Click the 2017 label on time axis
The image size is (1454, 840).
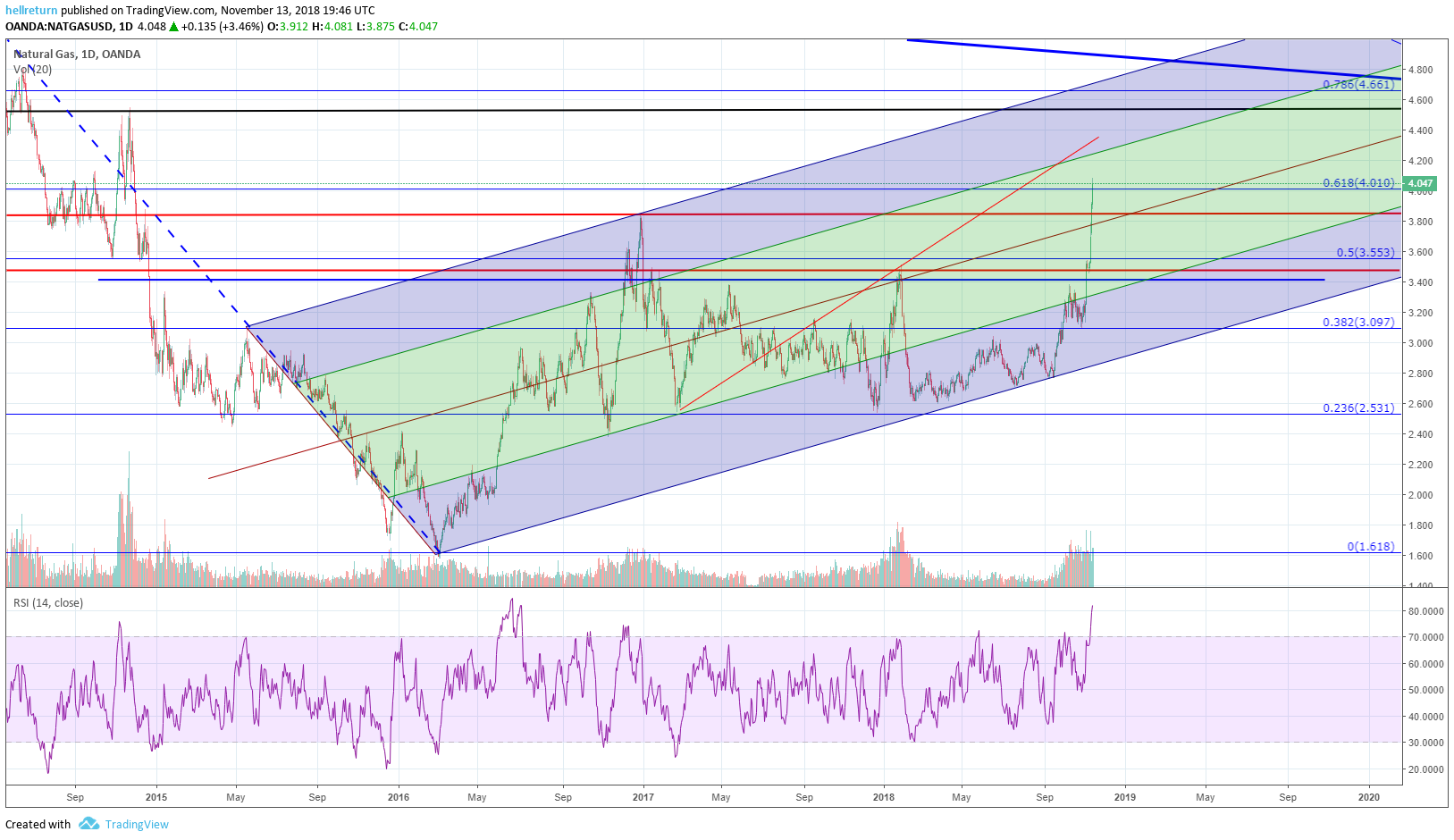coord(643,797)
